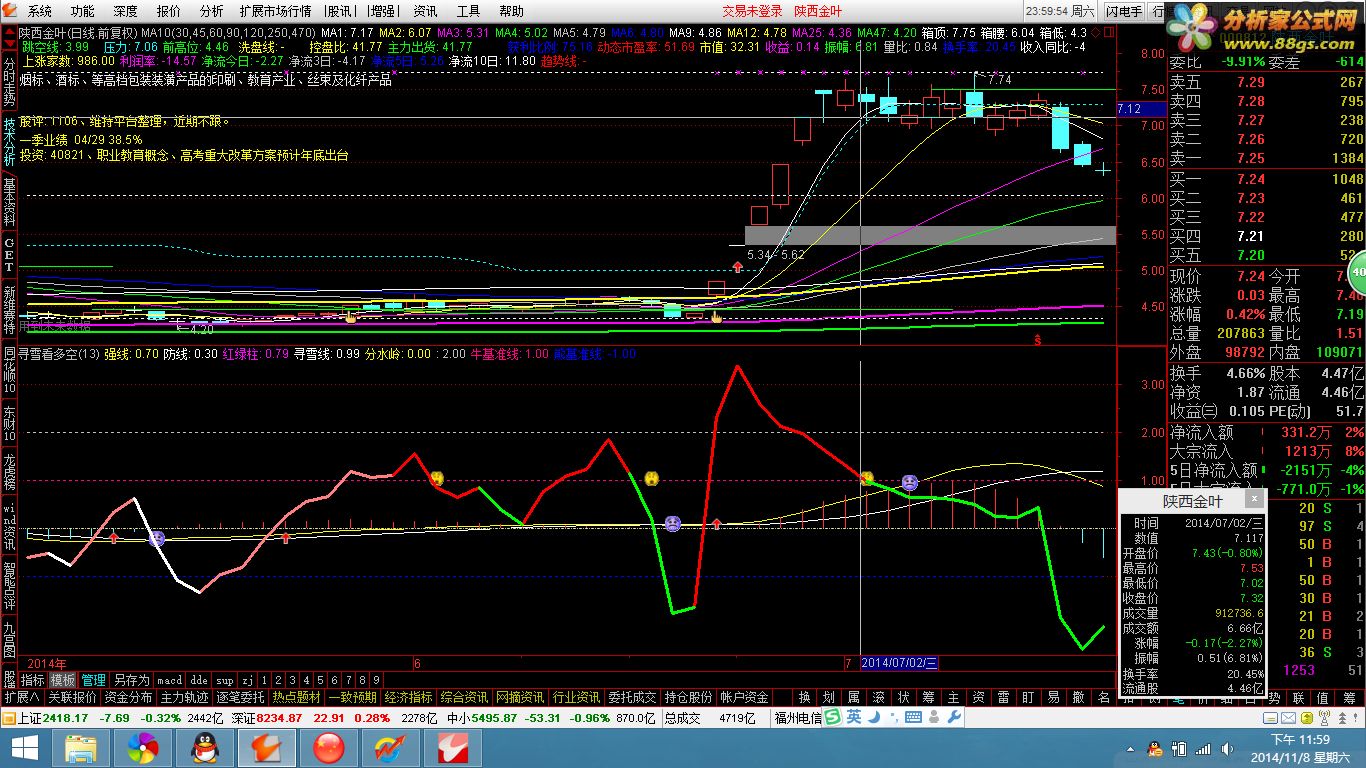Select the dde indicator tab
Viewport: 1366px width, 768px height.
coord(199,680)
